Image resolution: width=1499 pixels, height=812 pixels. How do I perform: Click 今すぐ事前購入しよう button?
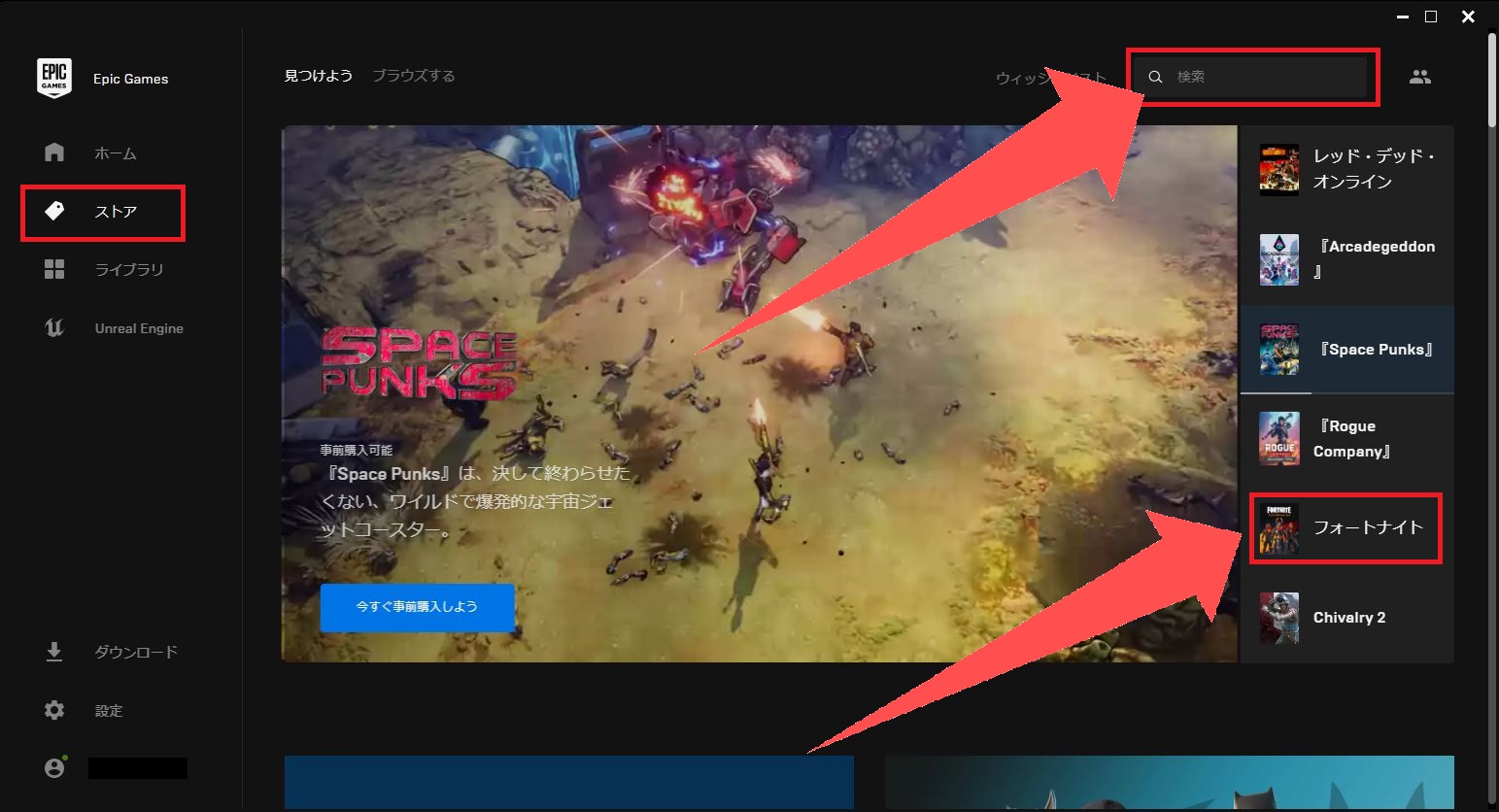[417, 606]
